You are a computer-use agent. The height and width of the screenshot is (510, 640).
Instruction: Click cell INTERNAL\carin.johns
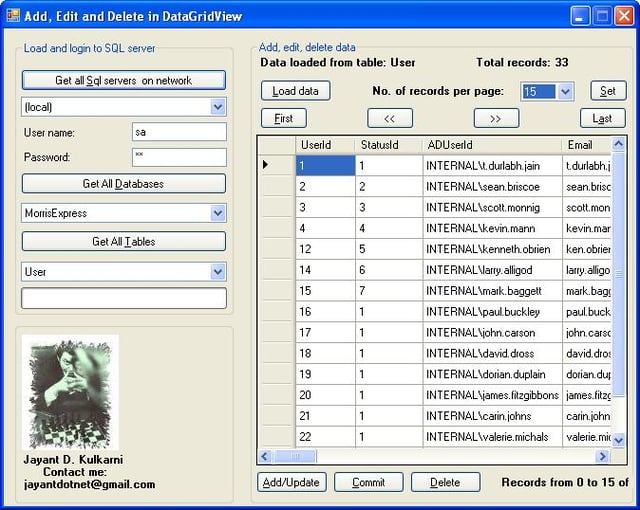tap(492, 416)
